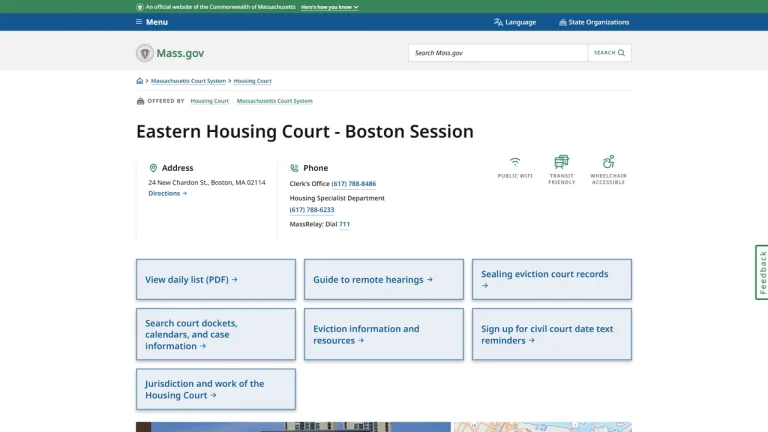
Task: Open Housing Court in Offered By row
Action: [x=210, y=101]
